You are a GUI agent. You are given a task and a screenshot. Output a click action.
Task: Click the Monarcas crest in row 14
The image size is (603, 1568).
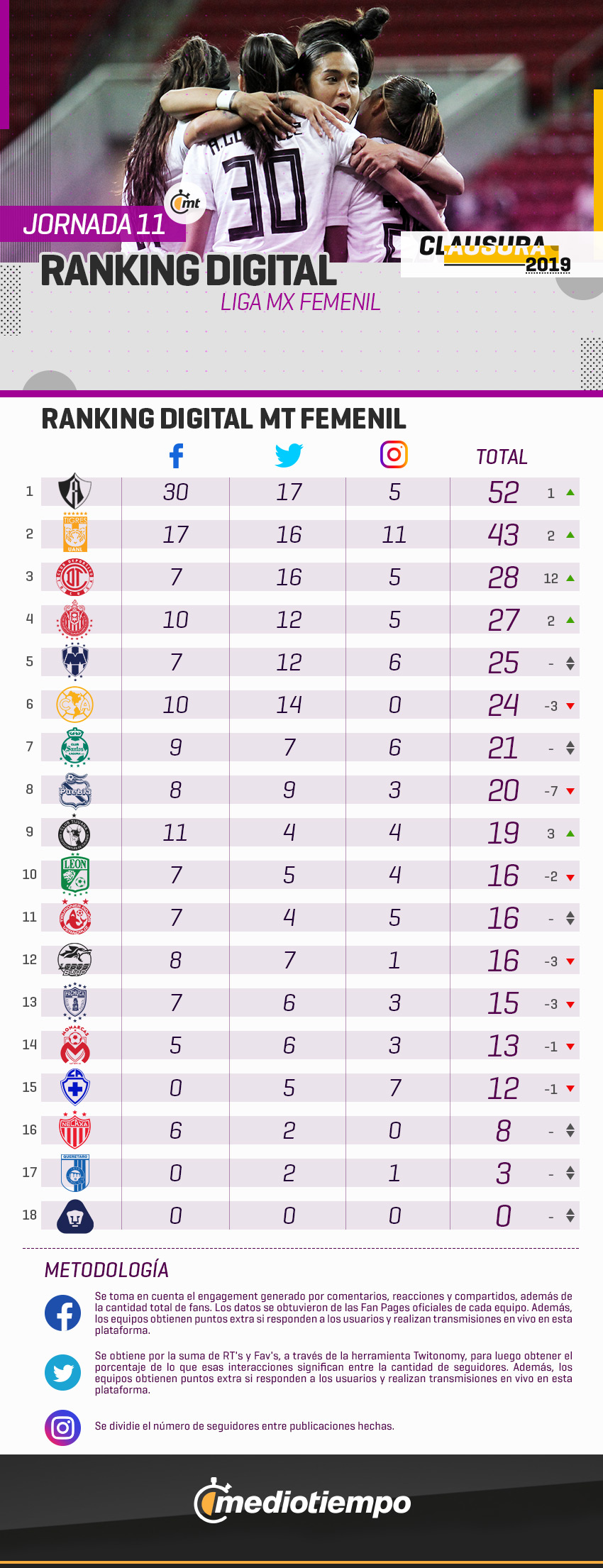point(75,1045)
